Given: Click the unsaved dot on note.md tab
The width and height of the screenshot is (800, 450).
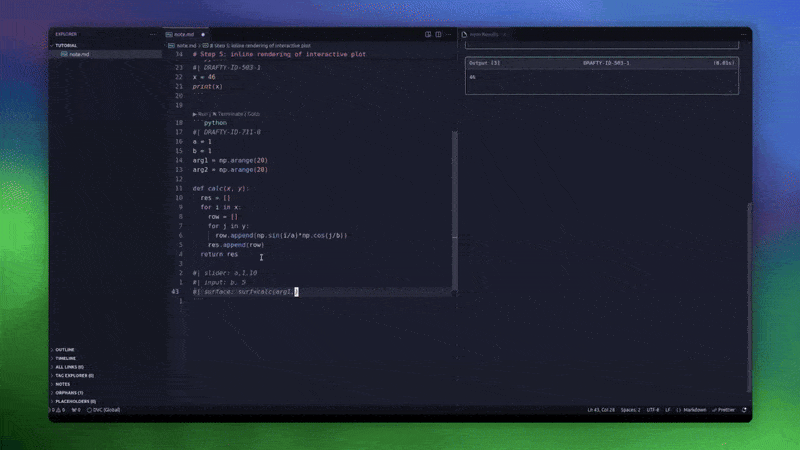Looking at the screenshot, I should tap(203, 35).
